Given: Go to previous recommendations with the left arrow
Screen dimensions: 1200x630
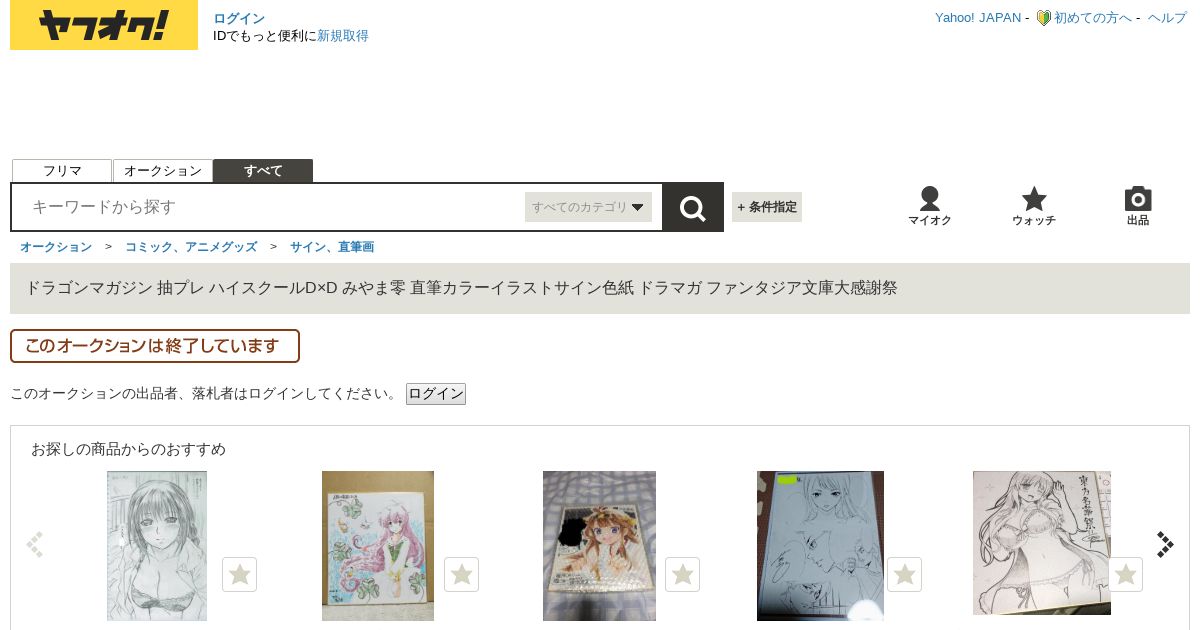Looking at the screenshot, I should [x=35, y=544].
